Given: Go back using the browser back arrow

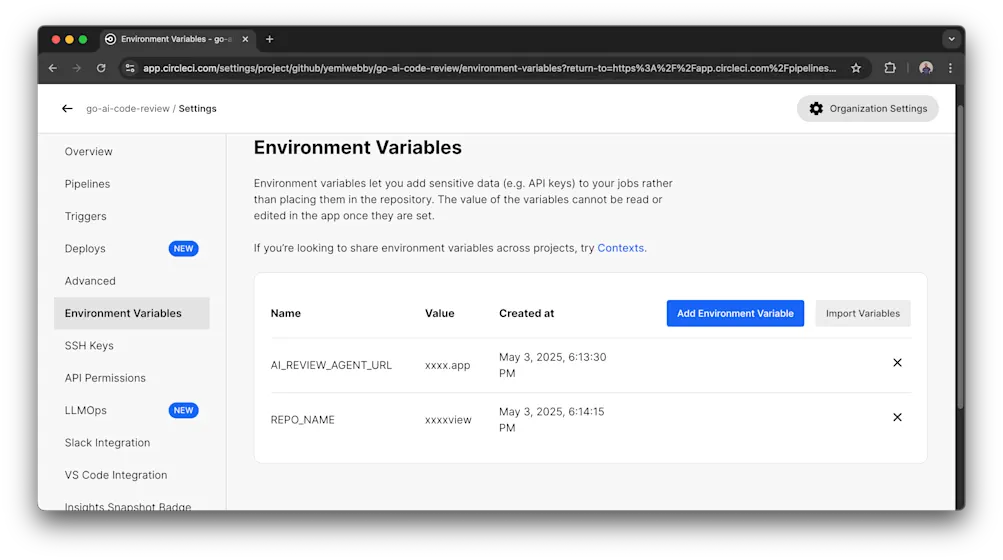Looking at the screenshot, I should coord(52,68).
